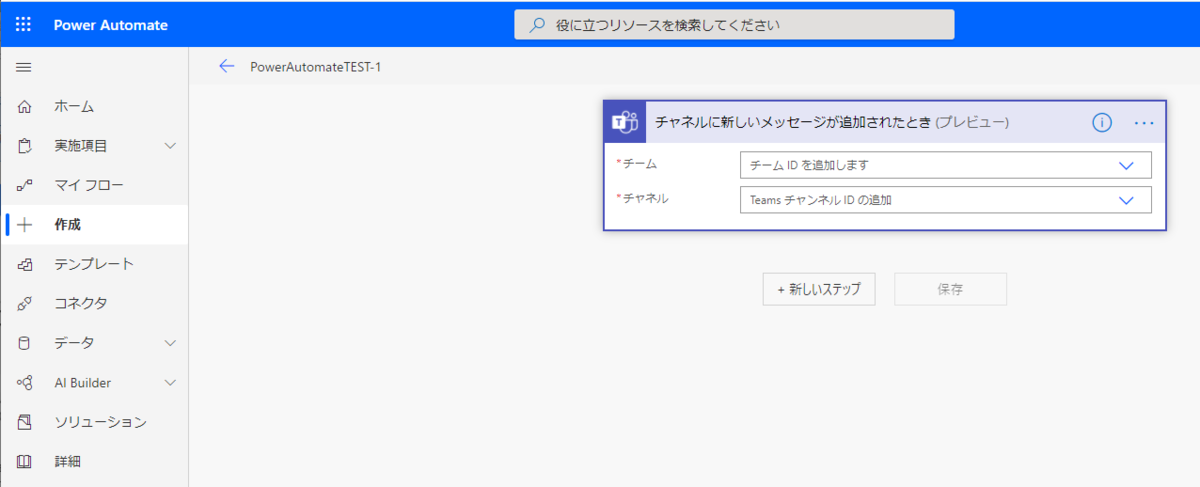
Task: Expand the 実施項目 chevron
Action: point(170,146)
